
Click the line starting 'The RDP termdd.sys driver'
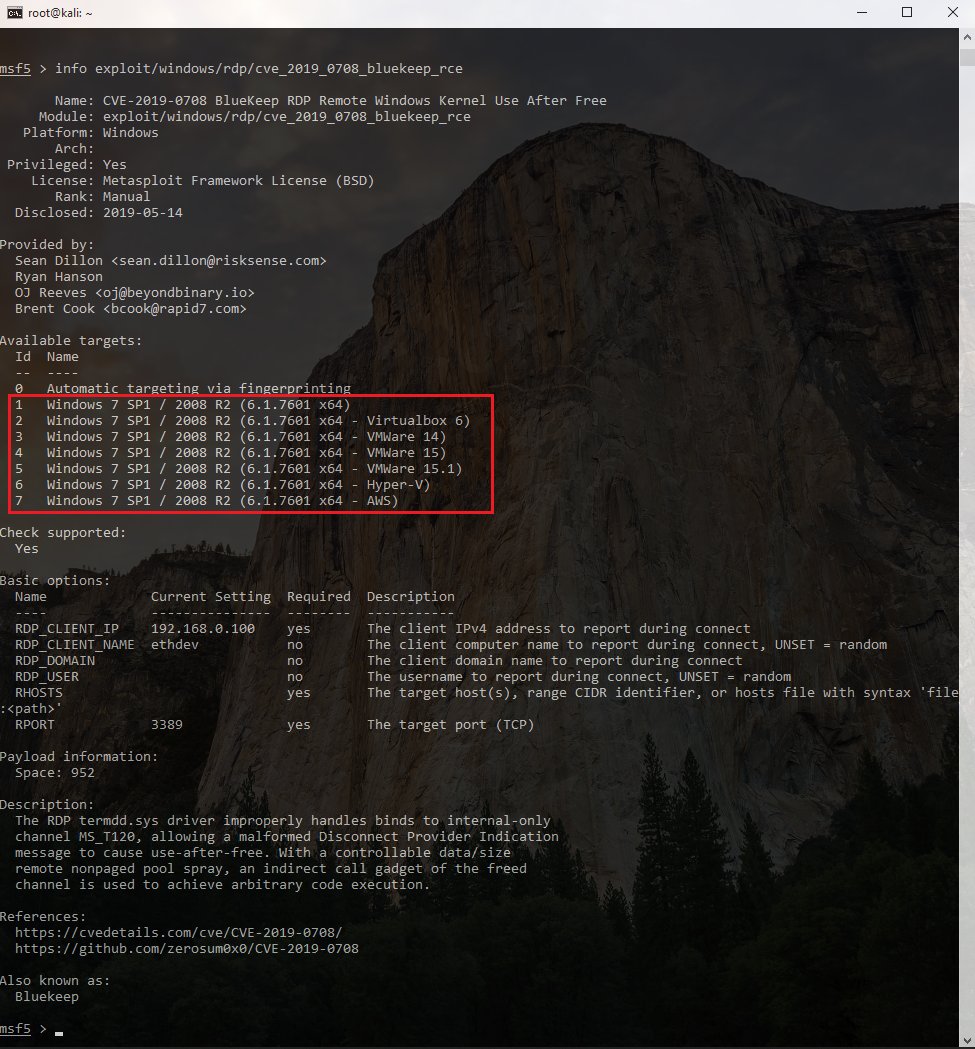pyautogui.click(x=282, y=821)
